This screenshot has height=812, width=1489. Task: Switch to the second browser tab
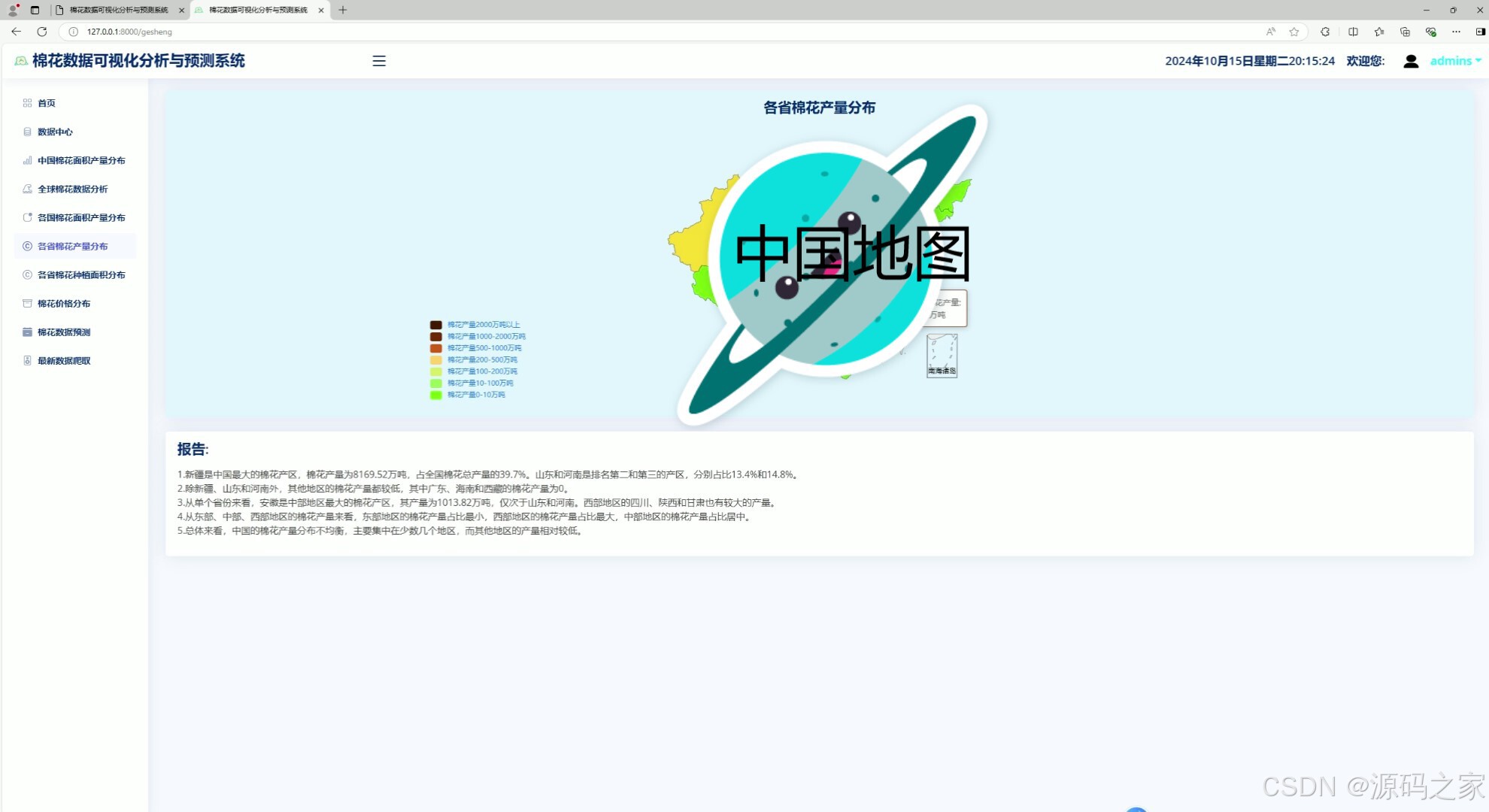point(256,10)
